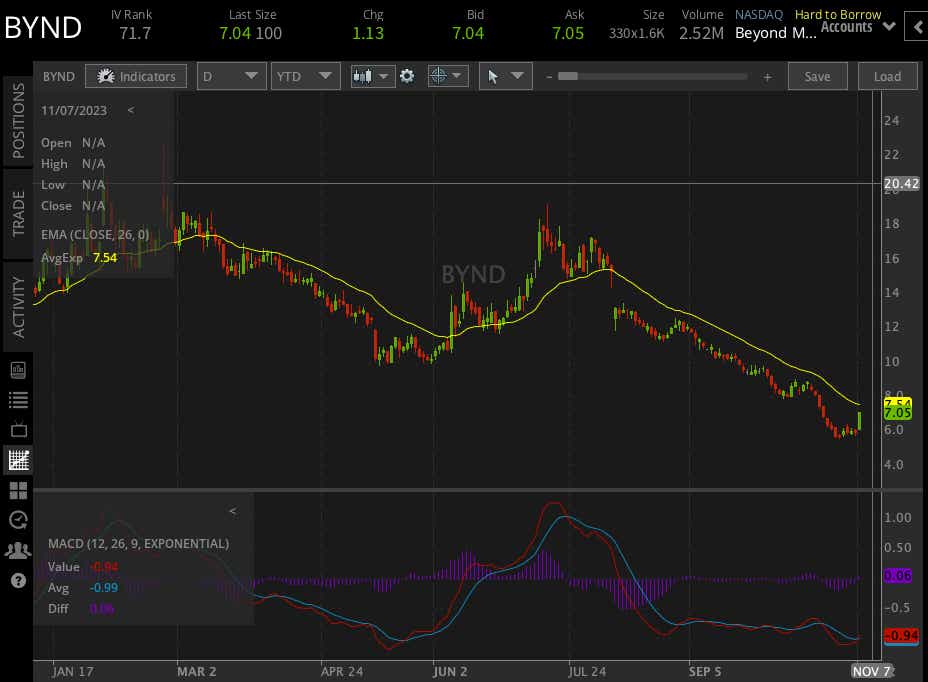The width and height of the screenshot is (928, 682).
Task: Click the Load chart button
Action: 887,76
